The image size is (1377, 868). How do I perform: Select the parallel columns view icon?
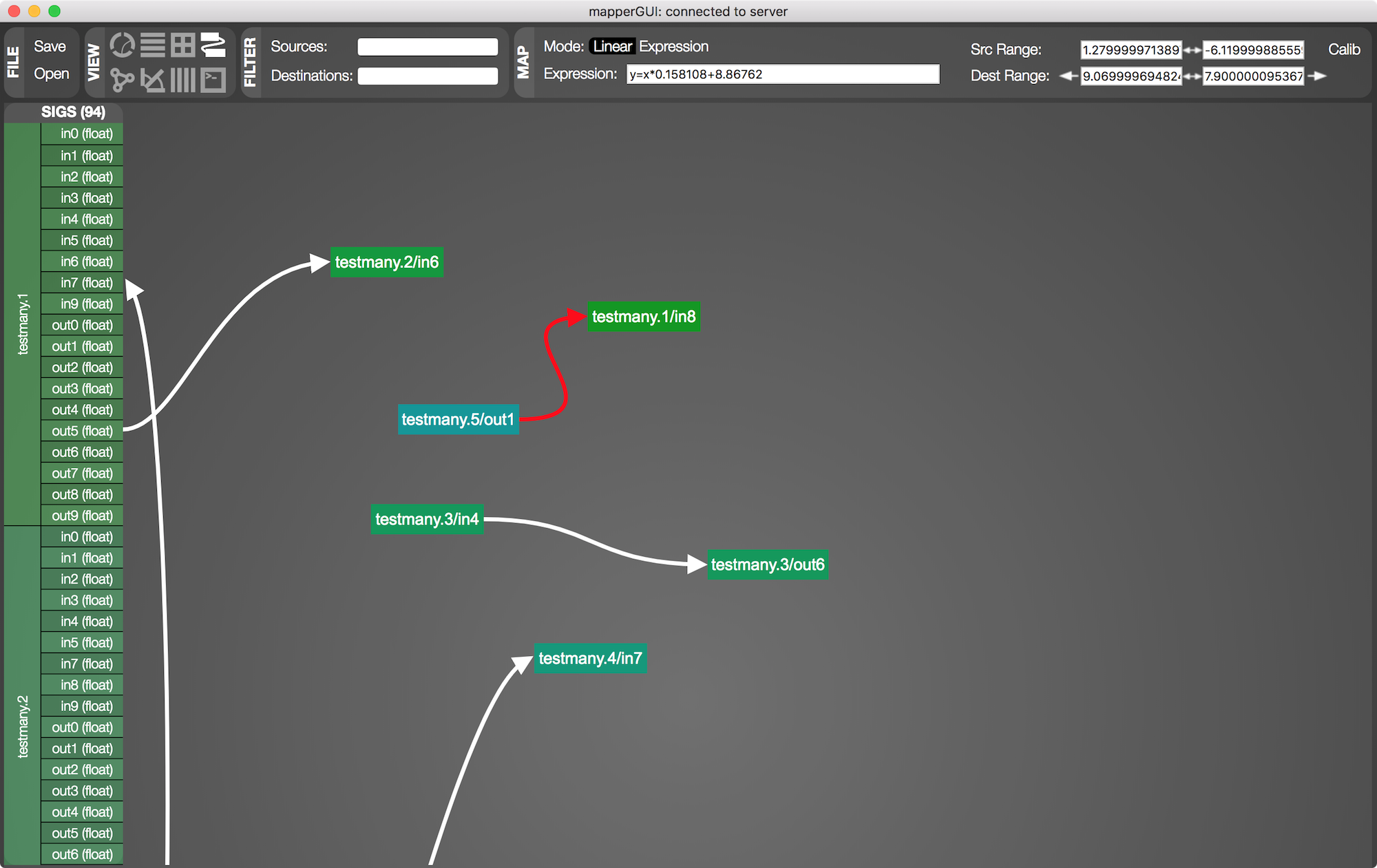coord(182,80)
